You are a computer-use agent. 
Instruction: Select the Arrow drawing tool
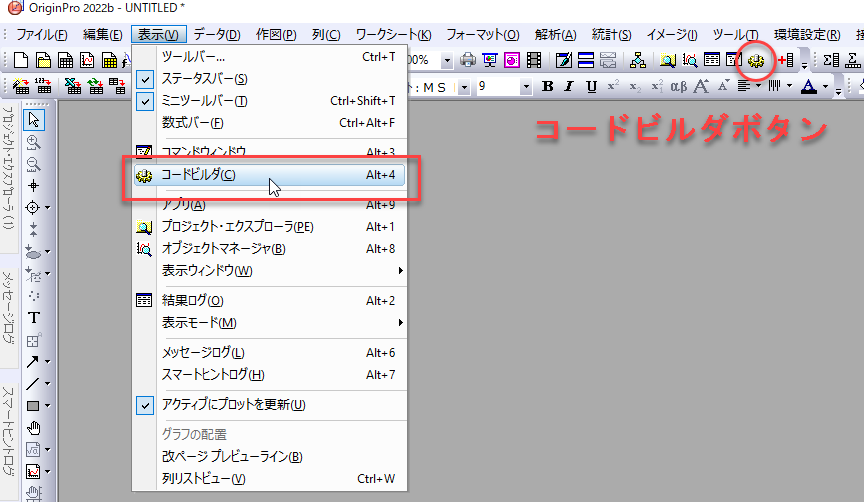point(33,361)
